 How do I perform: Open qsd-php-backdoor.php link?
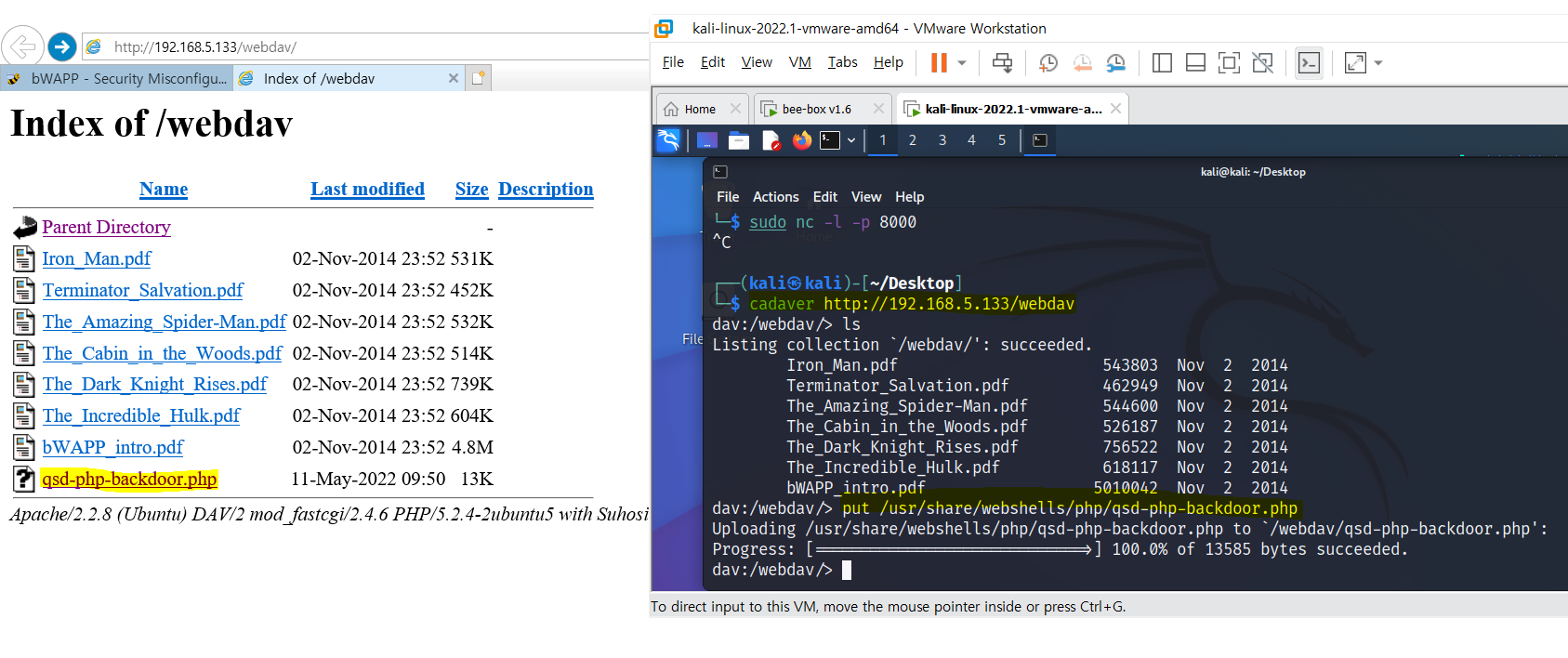click(x=129, y=479)
